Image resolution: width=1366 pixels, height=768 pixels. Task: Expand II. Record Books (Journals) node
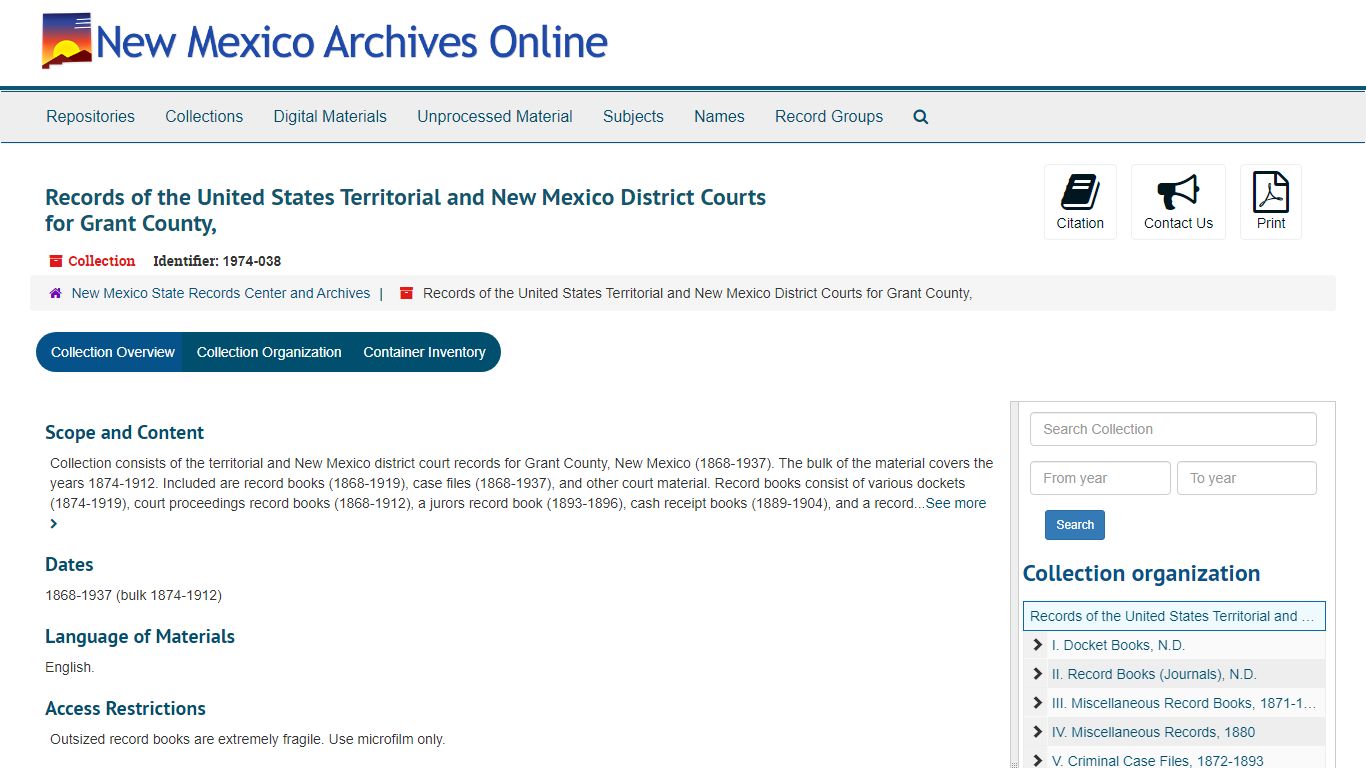point(1037,674)
